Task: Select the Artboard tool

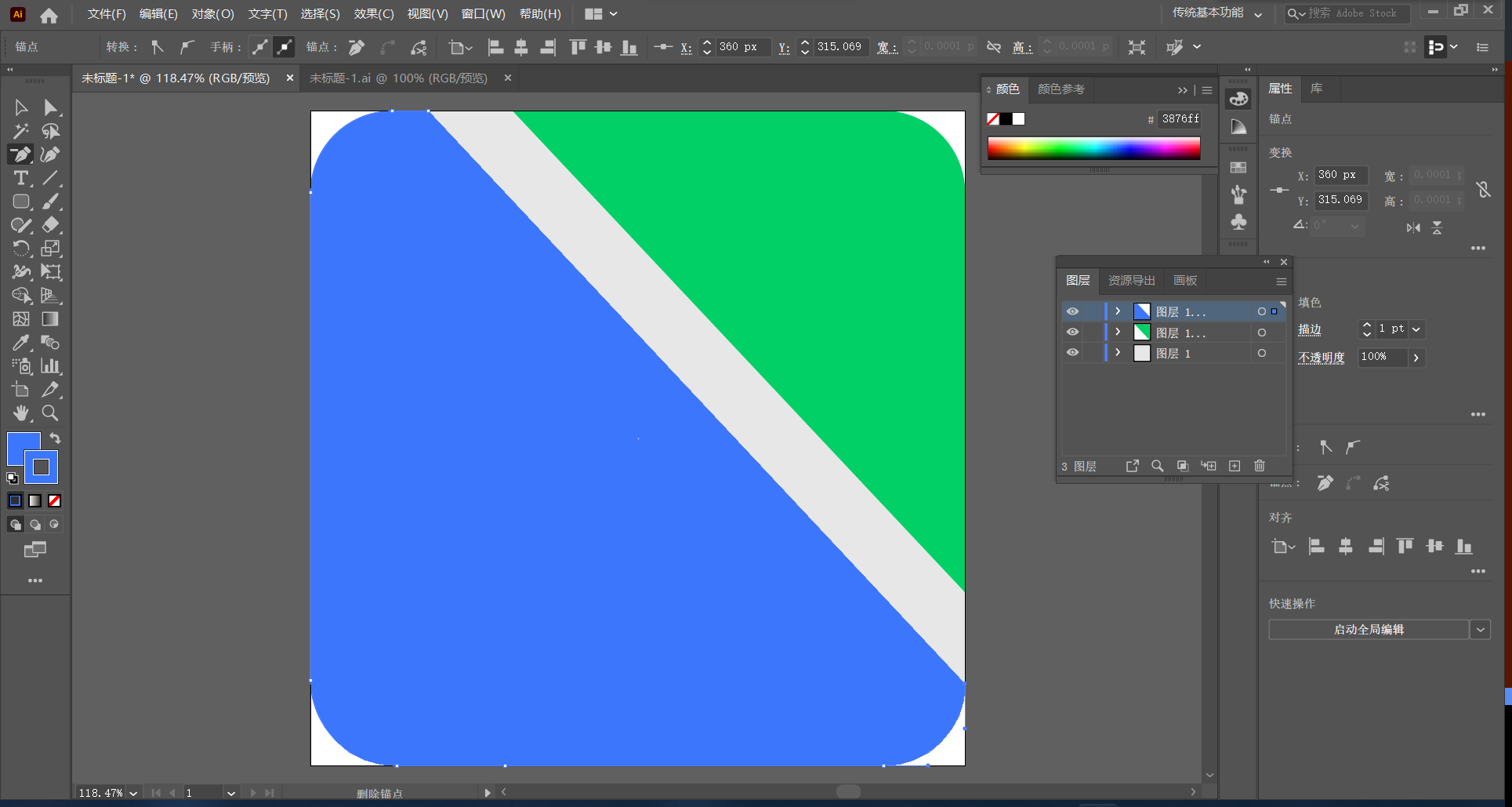Action: pos(21,390)
